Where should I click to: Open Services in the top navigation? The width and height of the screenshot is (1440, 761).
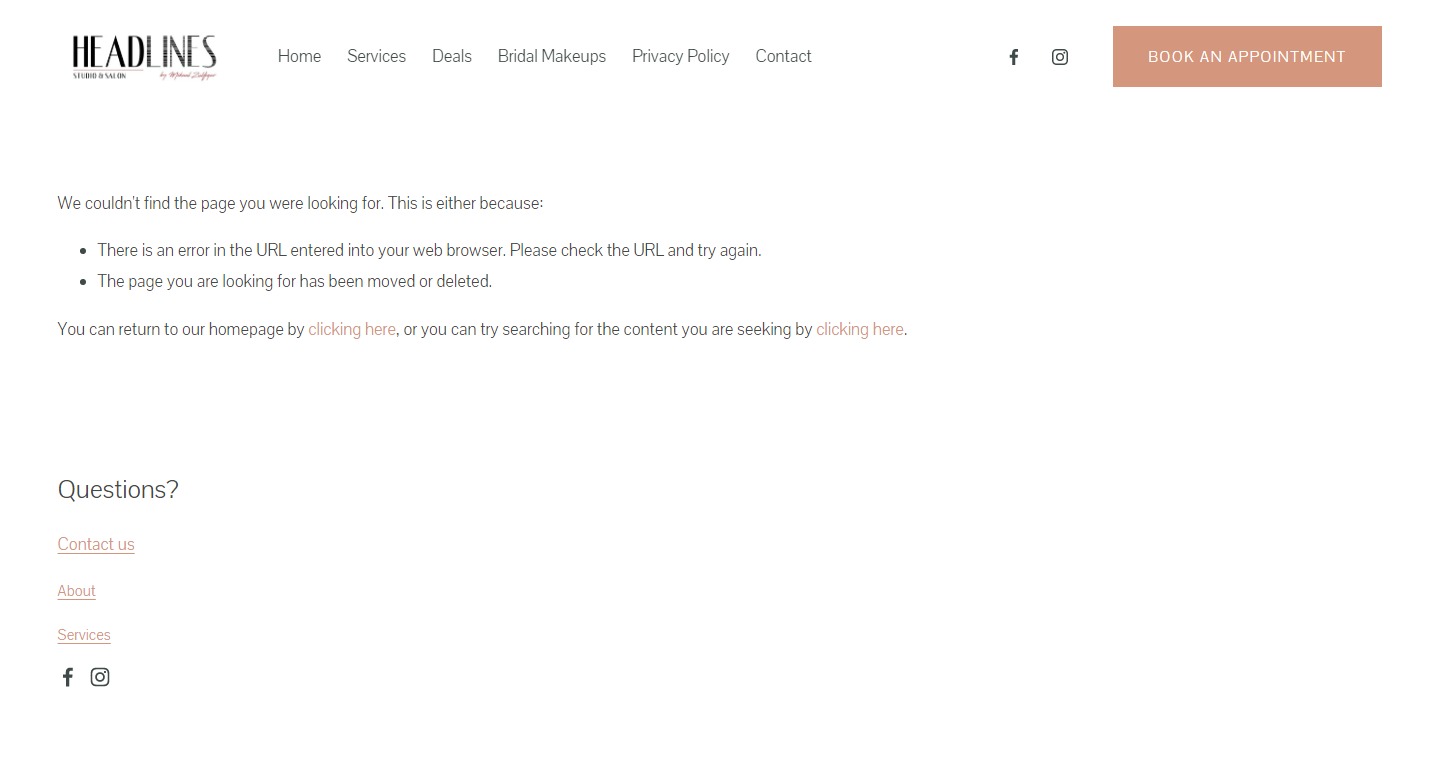pyautogui.click(x=376, y=57)
